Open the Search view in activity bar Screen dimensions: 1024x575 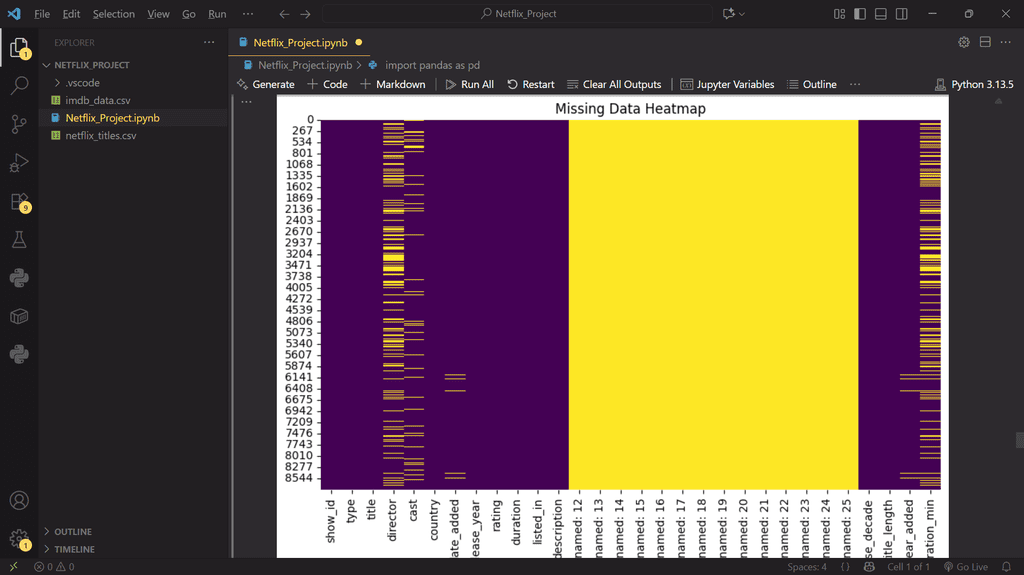(x=19, y=86)
